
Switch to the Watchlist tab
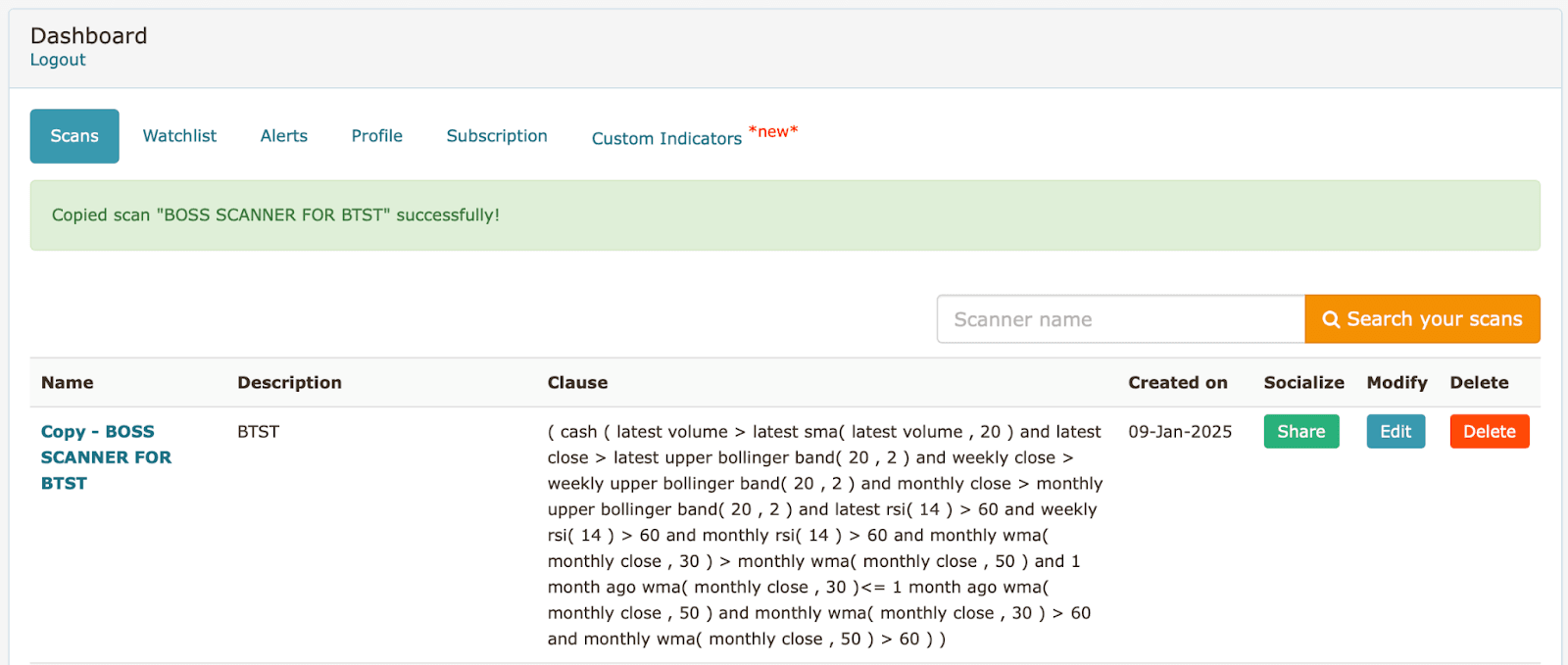click(x=179, y=136)
